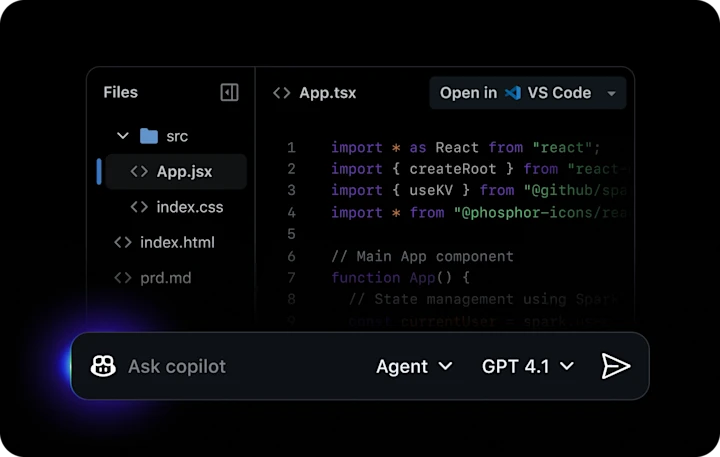Click the Files panel heading
Viewport: 720px width, 457px height.
tap(120, 92)
